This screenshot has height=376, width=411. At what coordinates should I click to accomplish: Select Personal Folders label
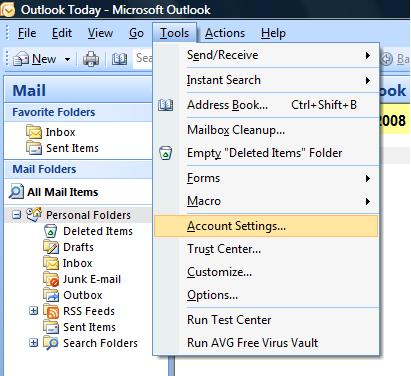[88, 215]
